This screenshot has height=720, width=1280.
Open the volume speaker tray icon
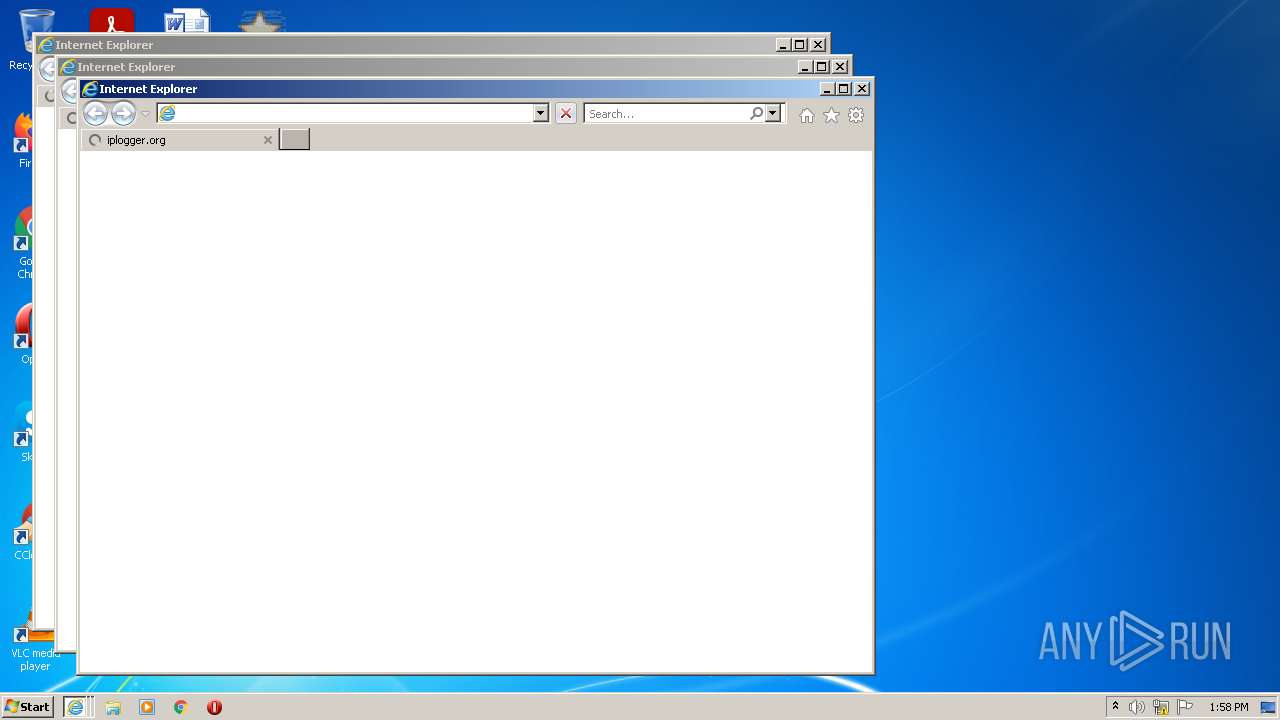pos(1136,707)
